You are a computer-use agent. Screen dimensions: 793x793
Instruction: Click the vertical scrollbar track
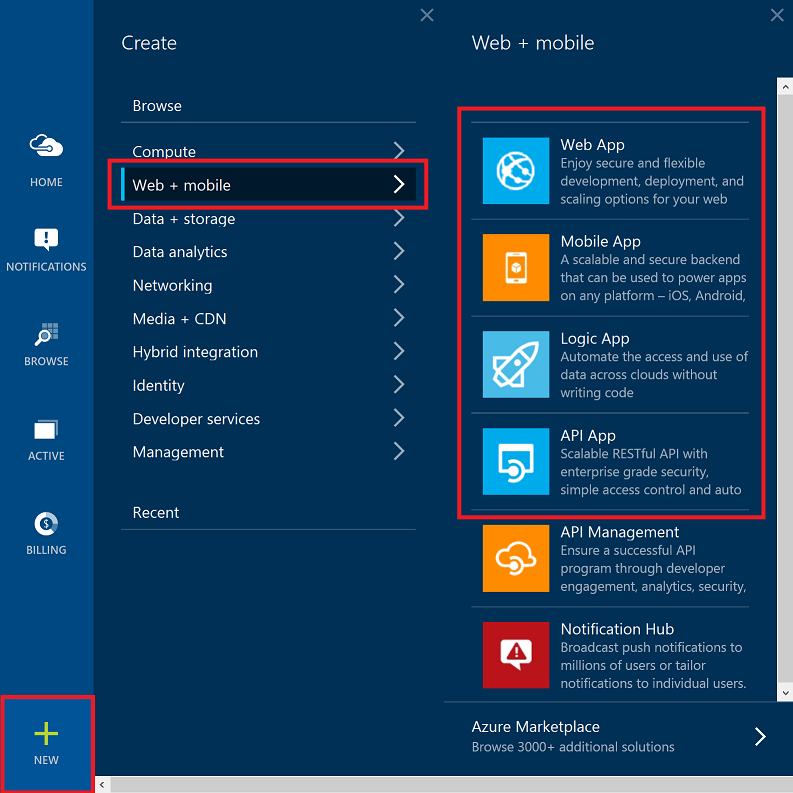[x=785, y=389]
